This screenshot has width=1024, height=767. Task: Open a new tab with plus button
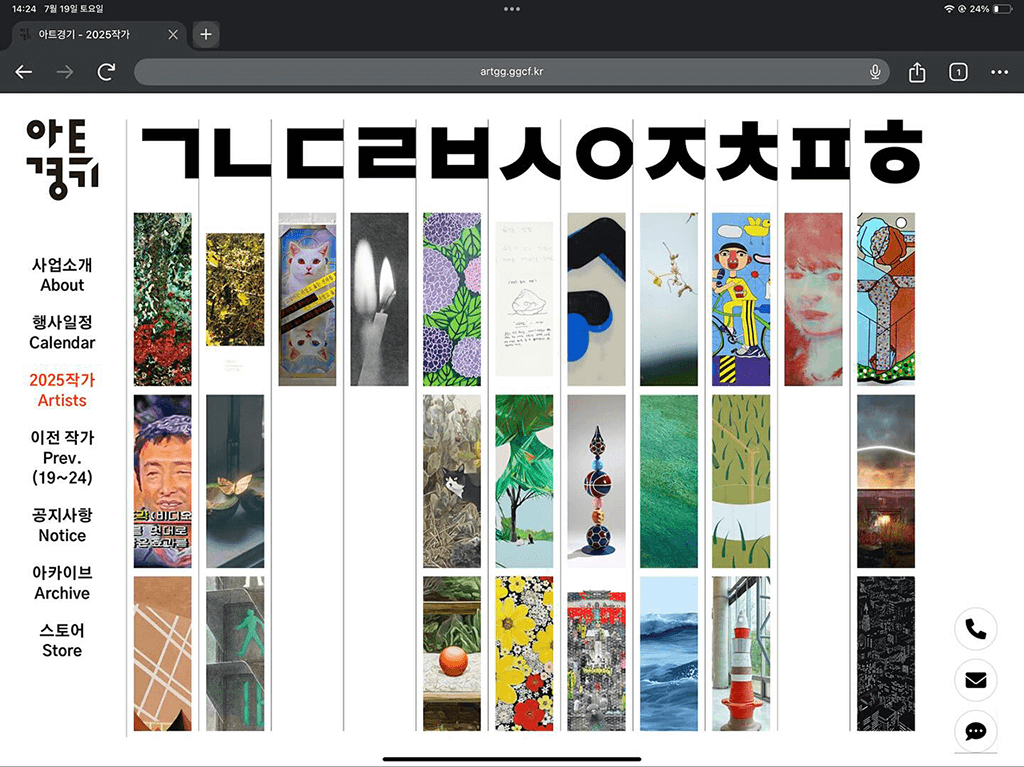(x=205, y=34)
